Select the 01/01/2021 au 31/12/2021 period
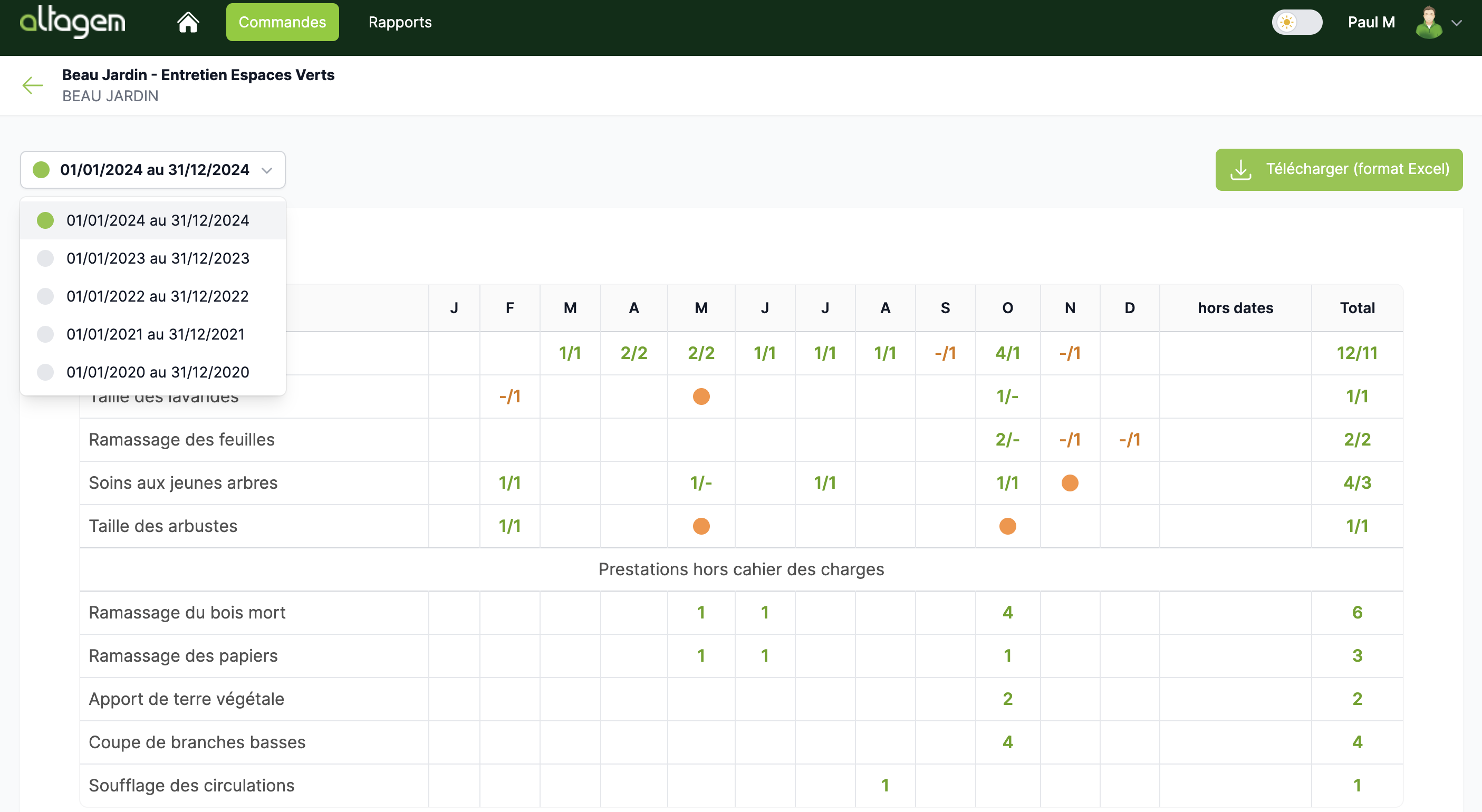The width and height of the screenshot is (1482, 812). pos(156,334)
